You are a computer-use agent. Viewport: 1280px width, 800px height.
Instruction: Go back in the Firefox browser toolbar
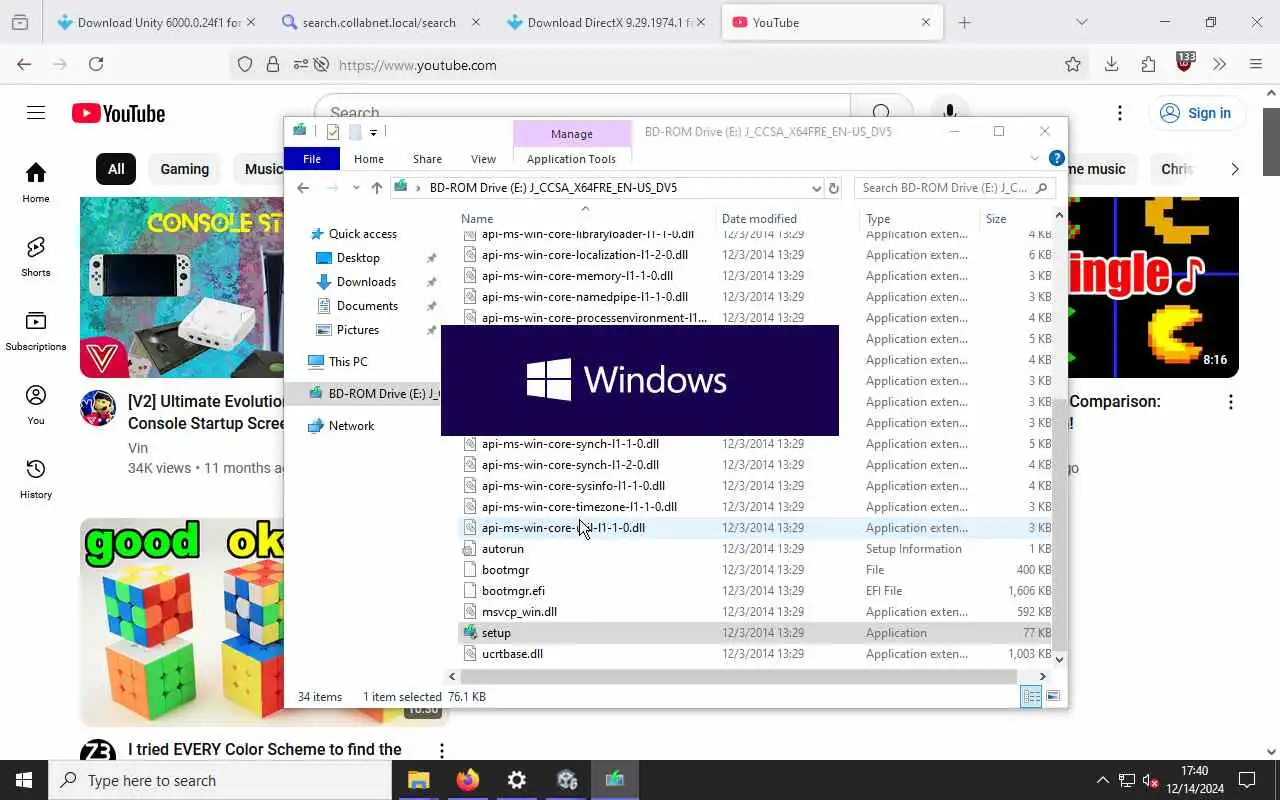(x=24, y=64)
